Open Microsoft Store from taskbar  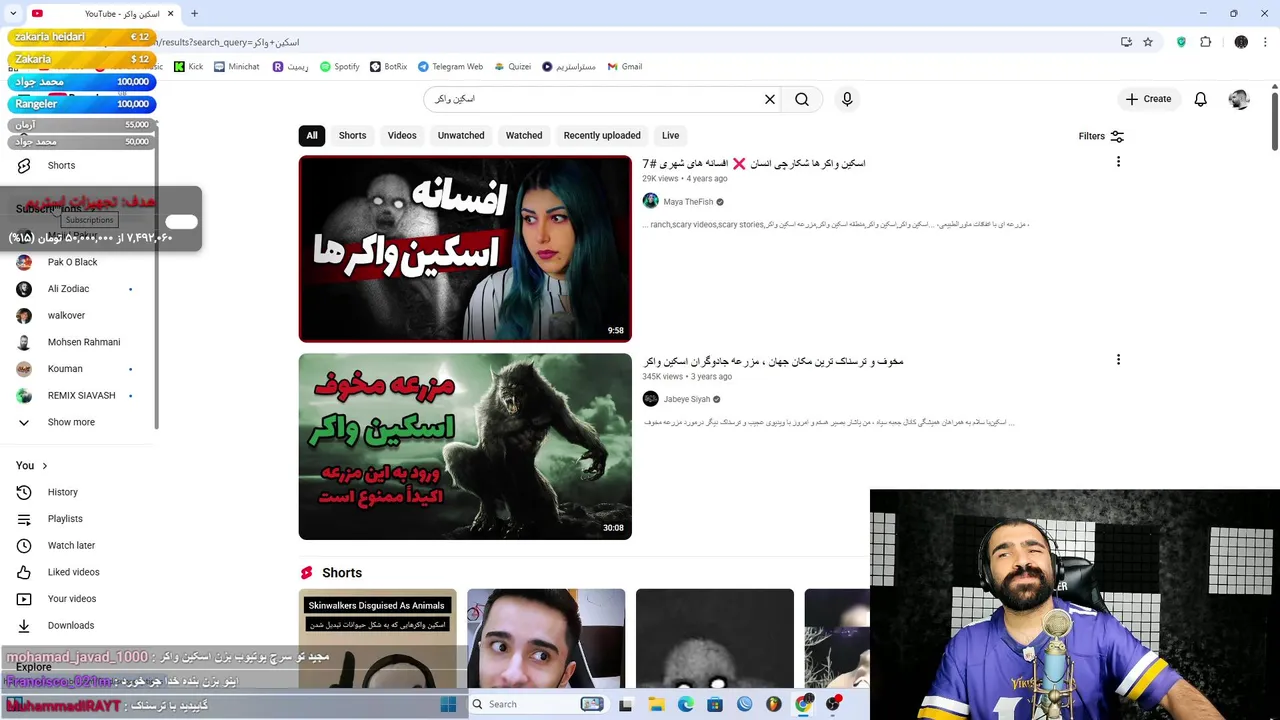(715, 704)
